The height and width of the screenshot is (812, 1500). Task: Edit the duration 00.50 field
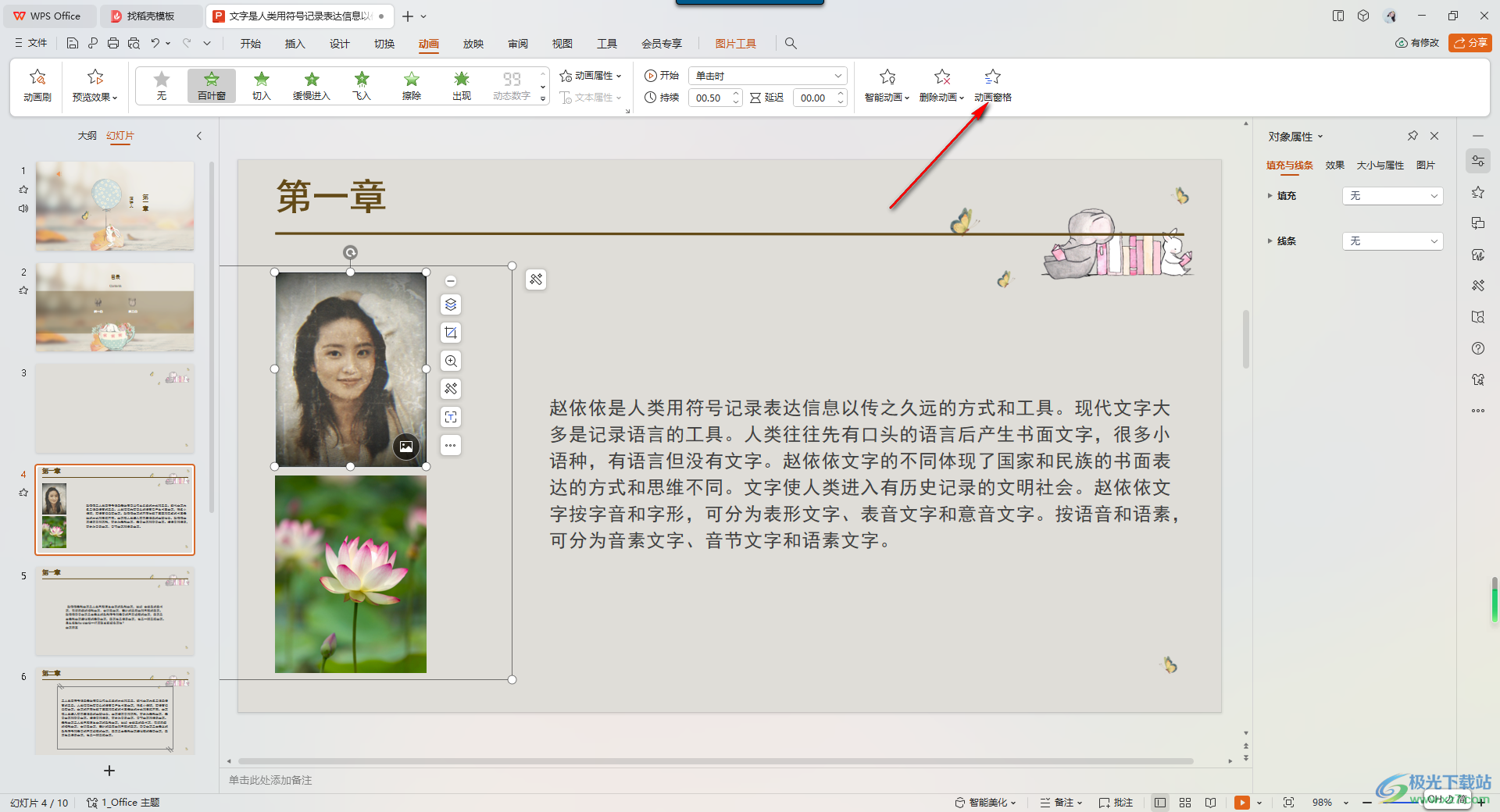(709, 98)
